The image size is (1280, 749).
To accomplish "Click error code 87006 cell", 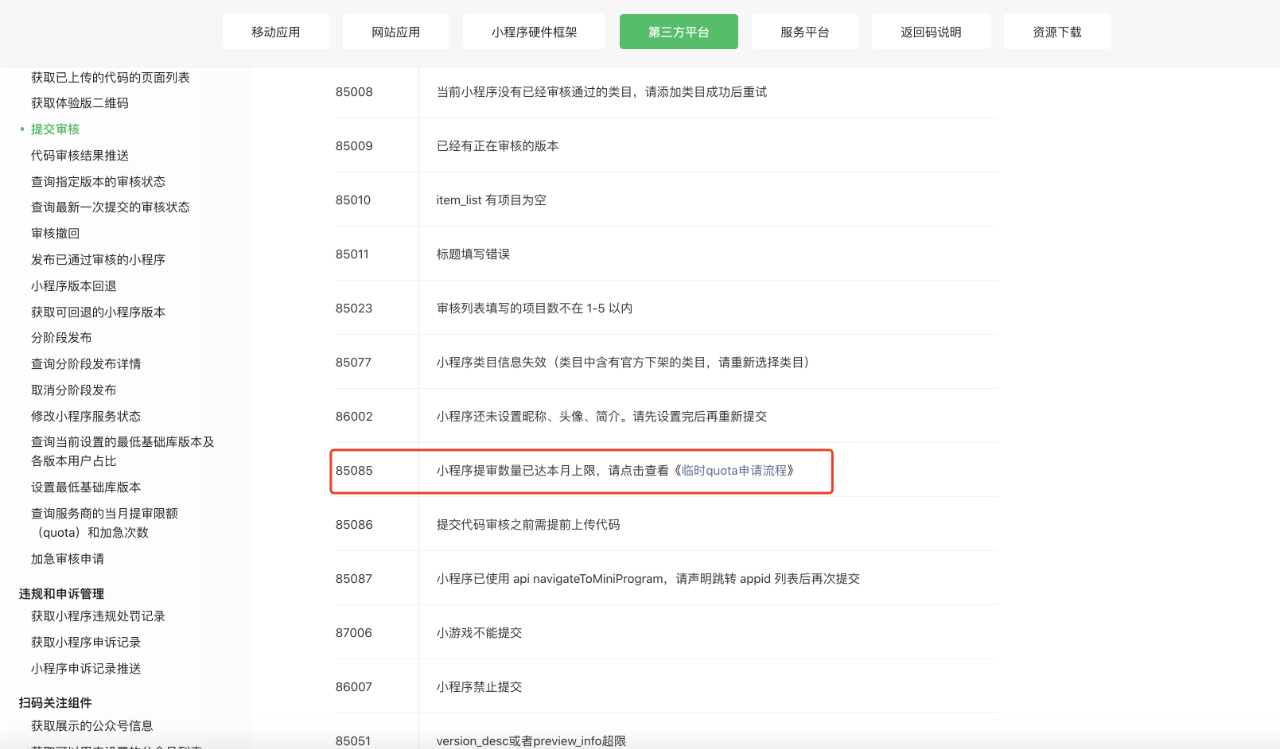I will coord(354,633).
